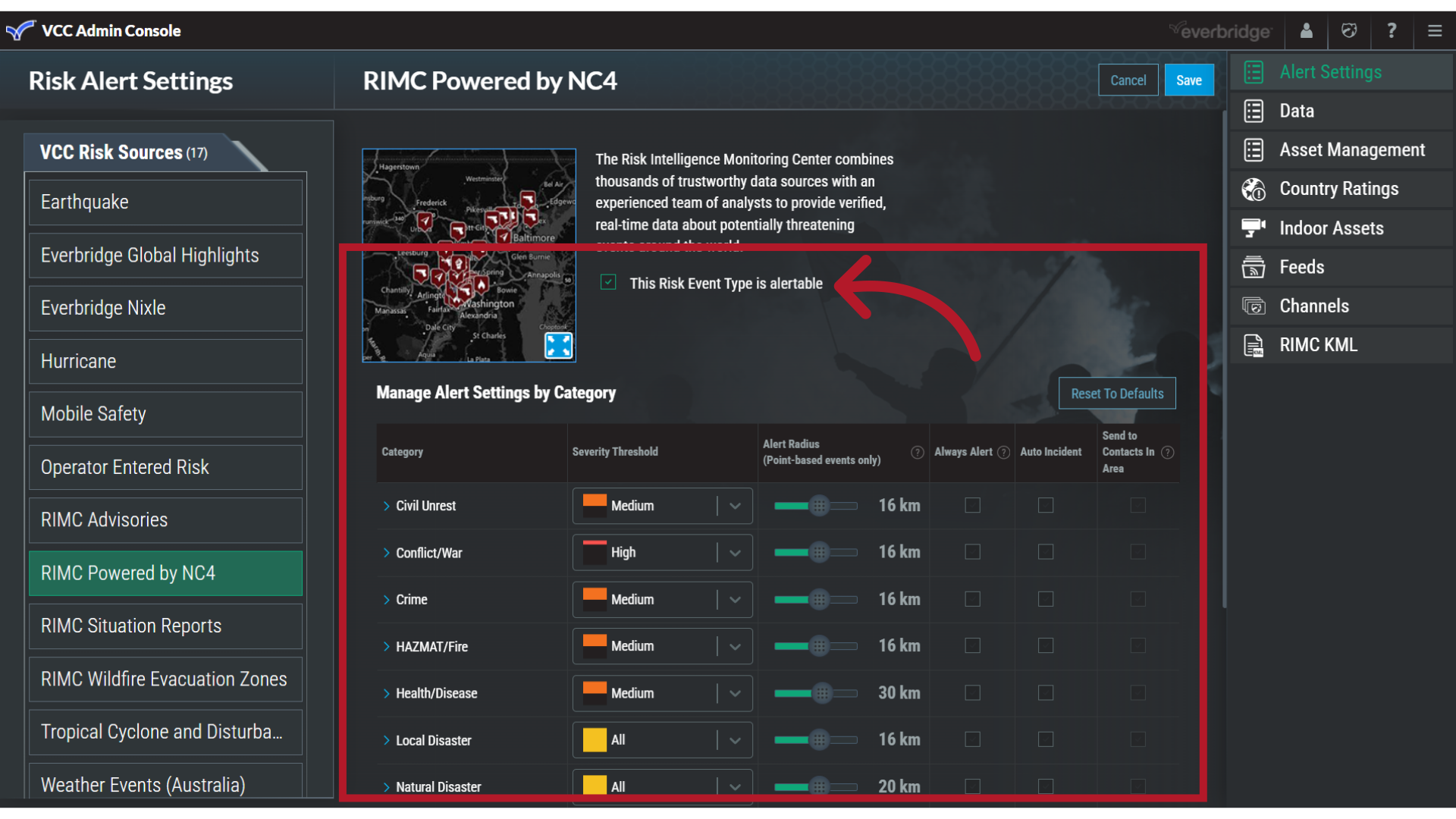The width and height of the screenshot is (1456, 819).
Task: Expand the Health/Disease category details
Action: [x=385, y=693]
